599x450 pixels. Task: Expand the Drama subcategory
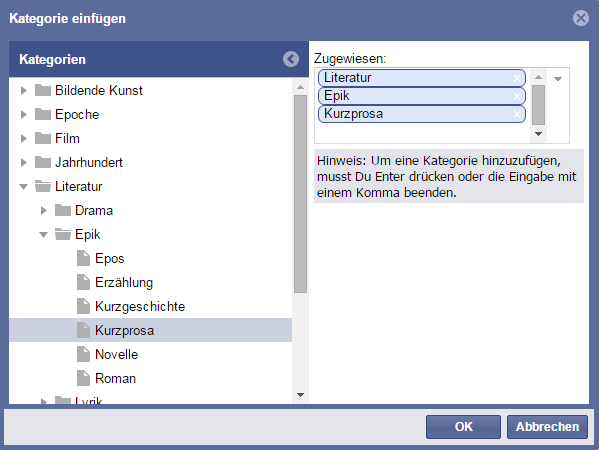[x=44, y=210]
